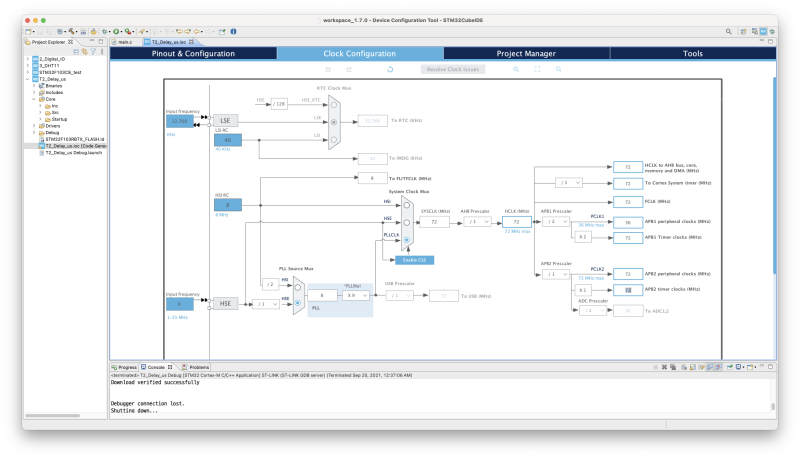Open the Problems tab
Image resolution: width=800 pixels, height=459 pixels.
195,367
